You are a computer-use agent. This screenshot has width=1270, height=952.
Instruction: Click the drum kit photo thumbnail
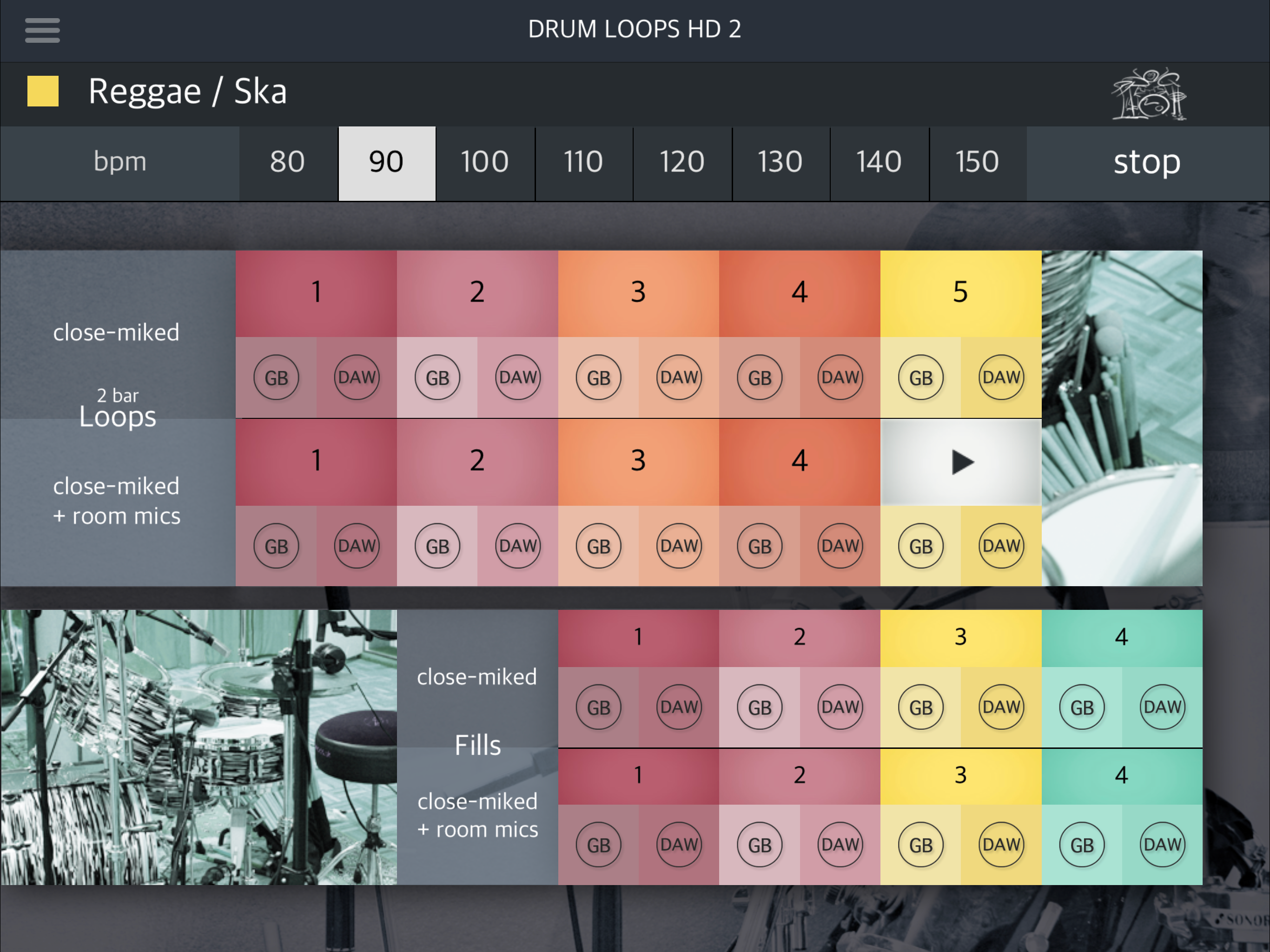[x=198, y=747]
